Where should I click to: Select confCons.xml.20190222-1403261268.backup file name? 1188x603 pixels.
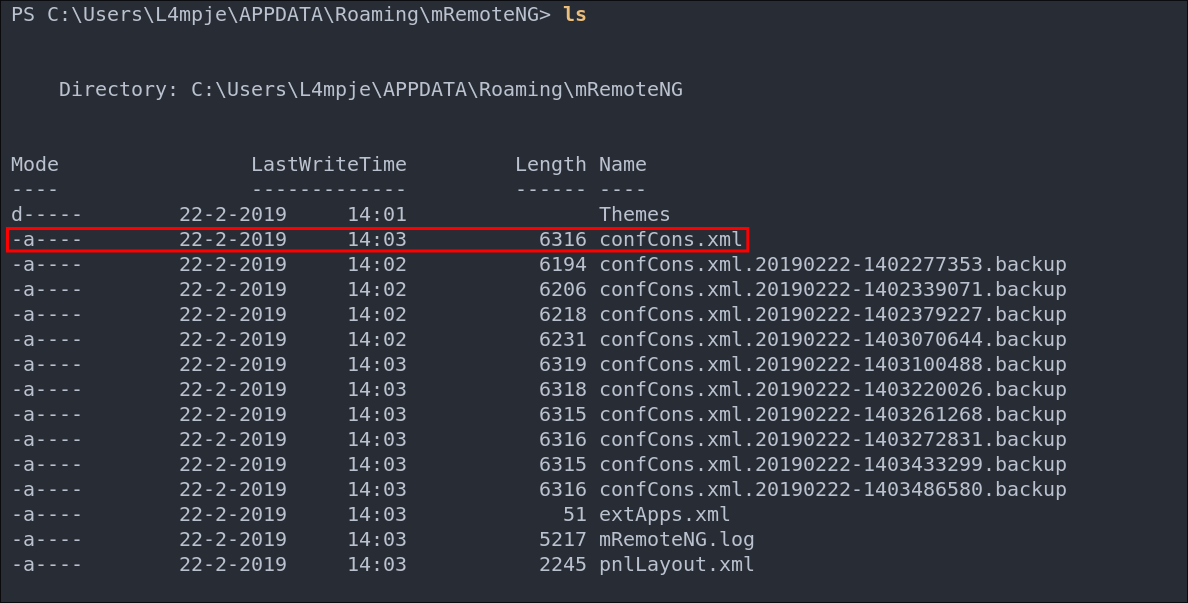833,414
